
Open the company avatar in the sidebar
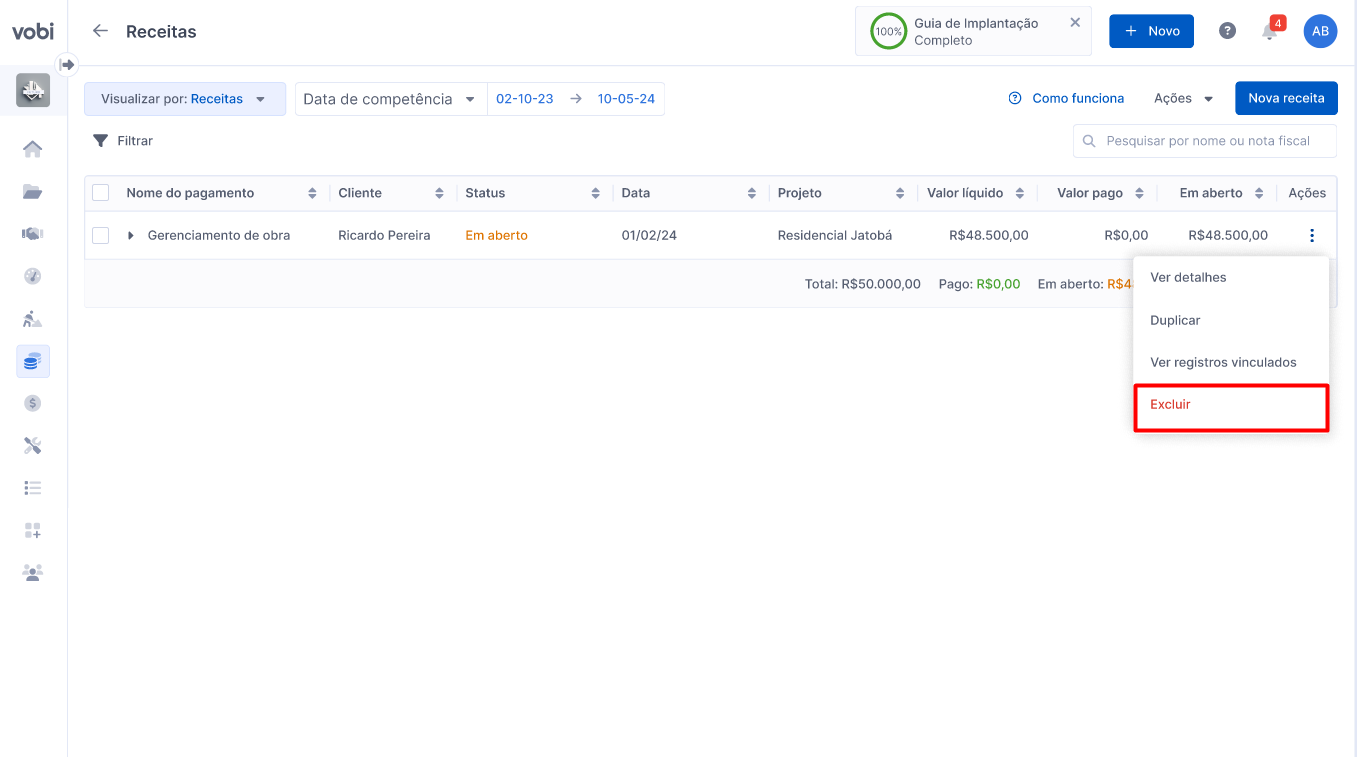33,90
